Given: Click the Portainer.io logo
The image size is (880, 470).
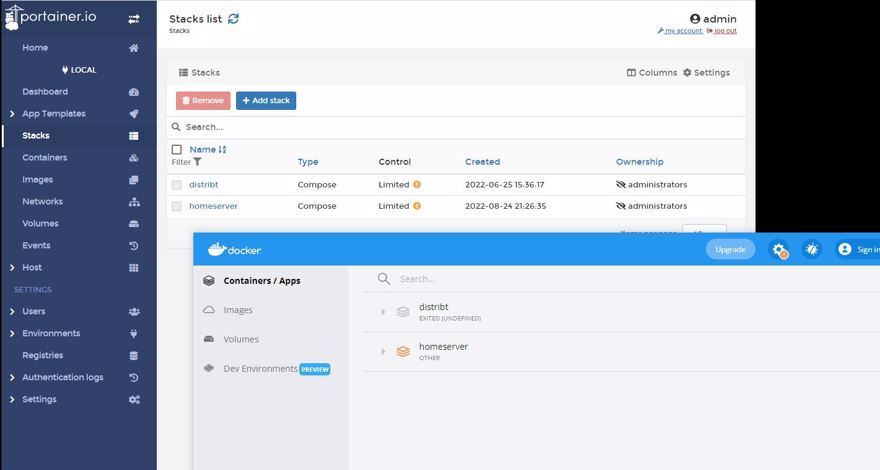Looking at the screenshot, I should [x=51, y=17].
